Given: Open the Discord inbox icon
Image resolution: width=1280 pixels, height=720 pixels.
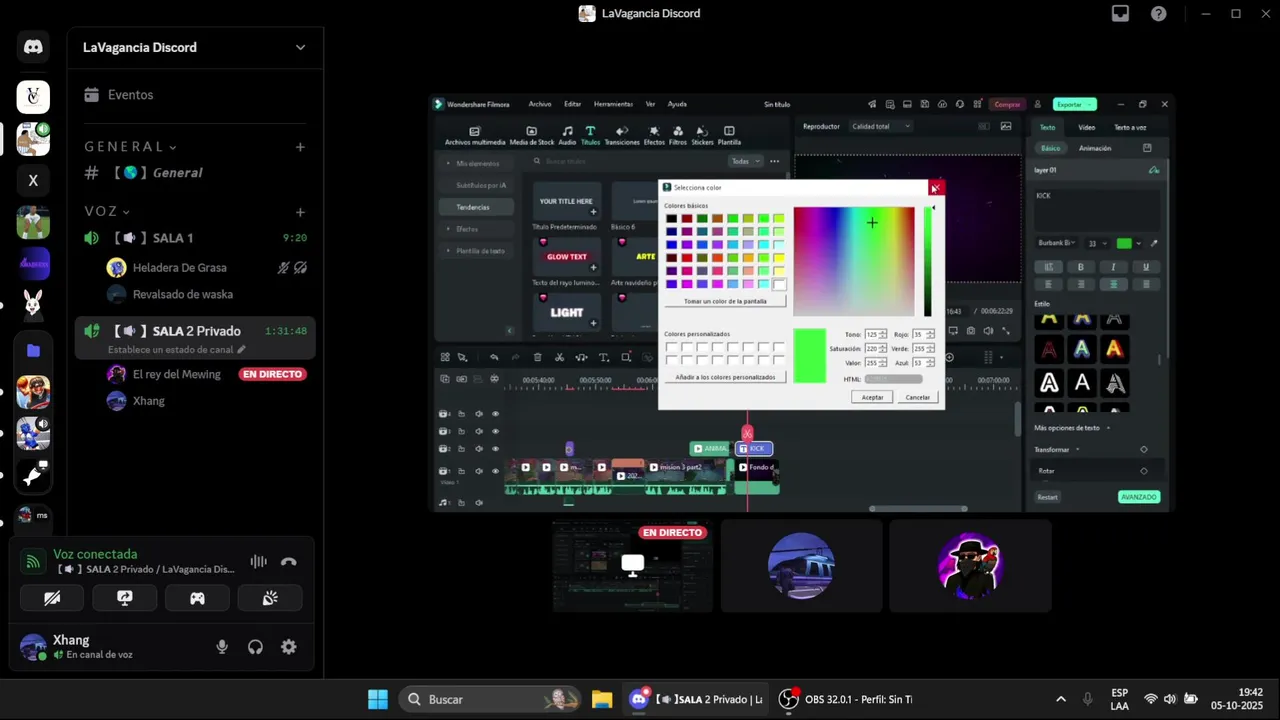Looking at the screenshot, I should (x=1120, y=13).
